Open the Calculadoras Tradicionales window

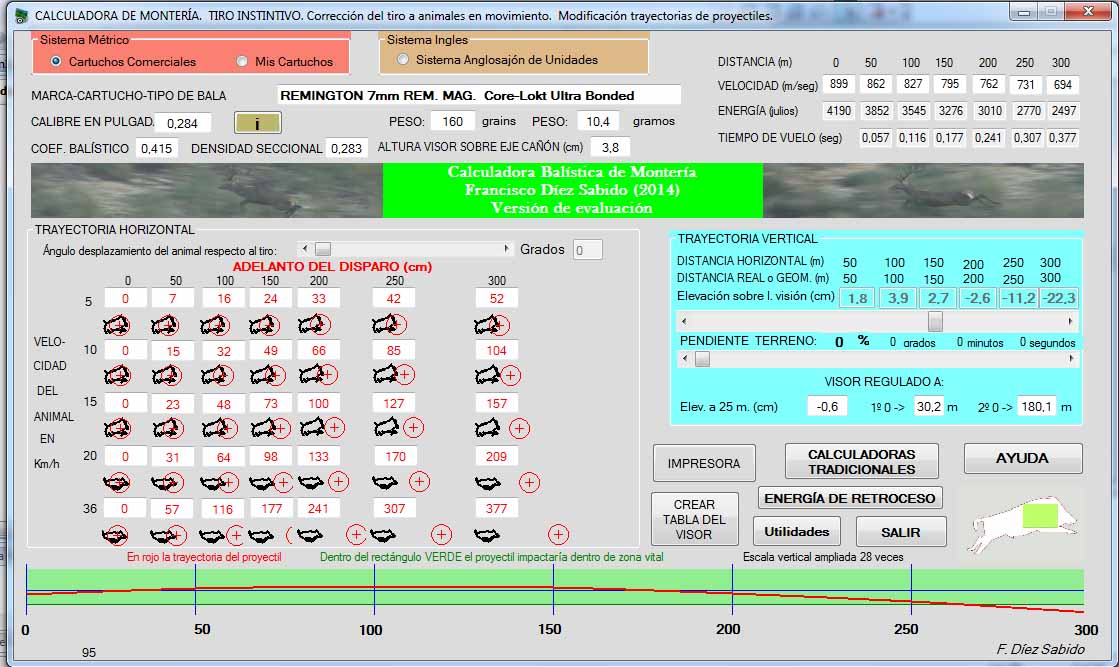[861, 462]
